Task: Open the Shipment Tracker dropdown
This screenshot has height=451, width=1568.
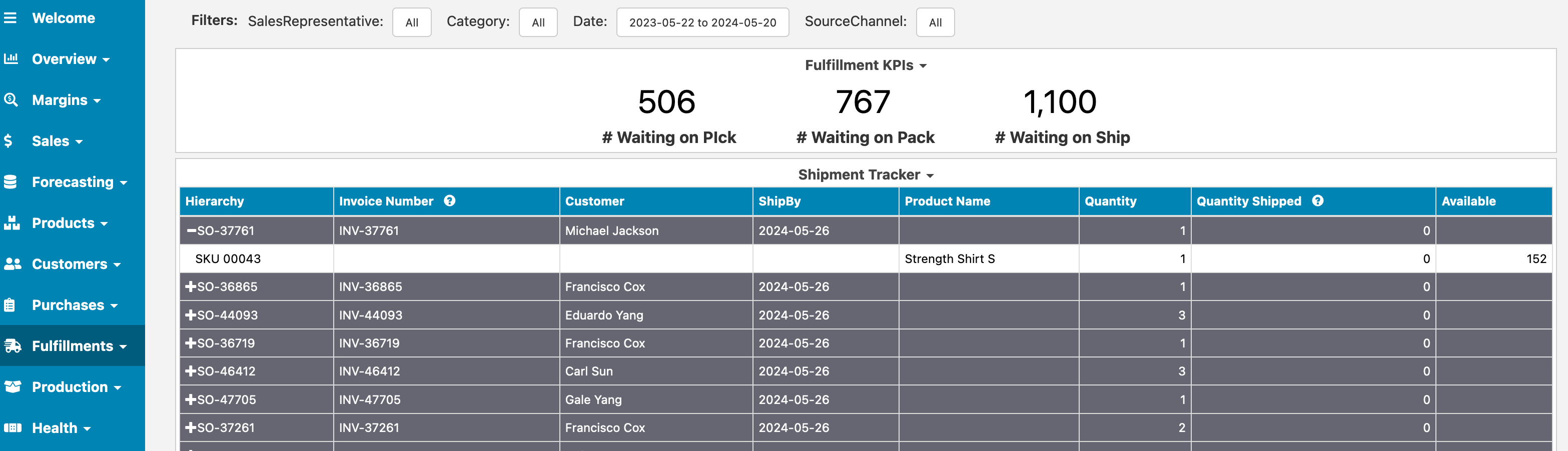Action: pyautogui.click(x=865, y=174)
